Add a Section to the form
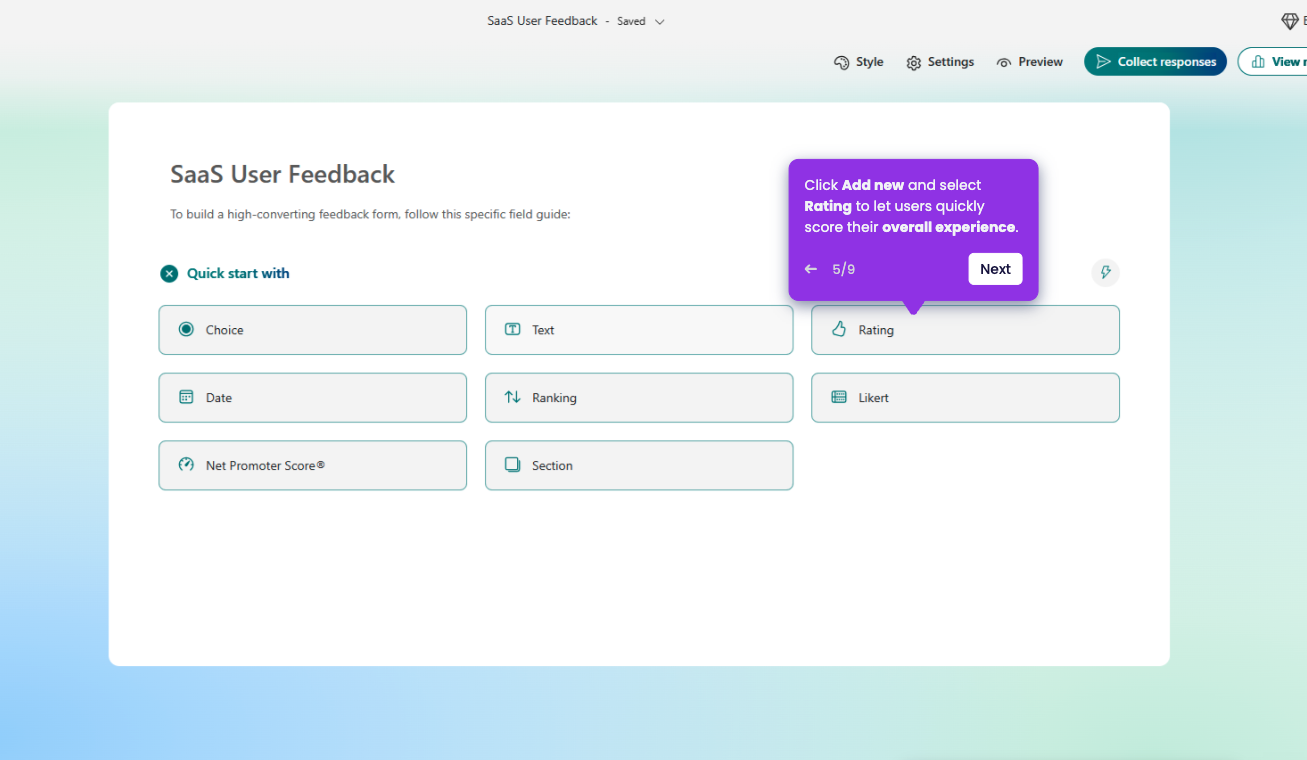1307x760 pixels. click(639, 465)
